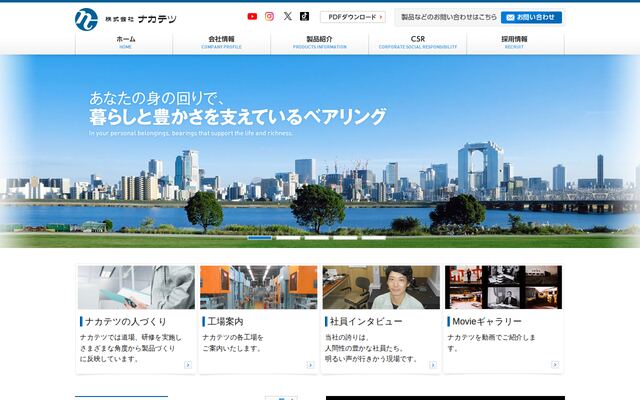The image size is (640, 400).
Task: Open the X (Twitter) icon link
Action: pyautogui.click(x=288, y=16)
